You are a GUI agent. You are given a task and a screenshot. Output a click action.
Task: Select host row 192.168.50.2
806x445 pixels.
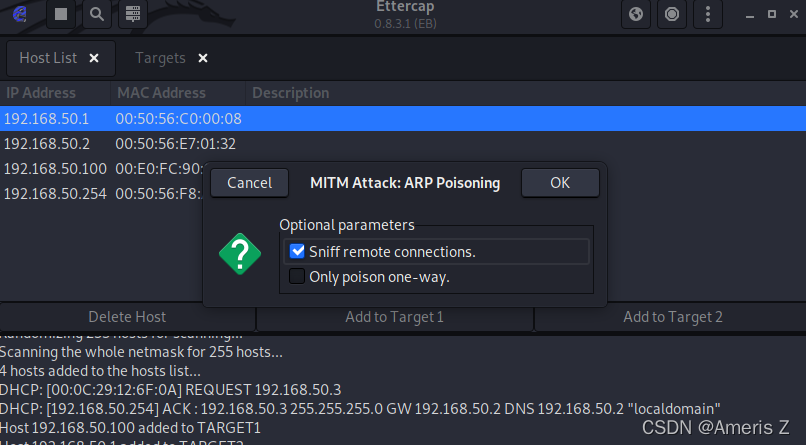[403, 144]
